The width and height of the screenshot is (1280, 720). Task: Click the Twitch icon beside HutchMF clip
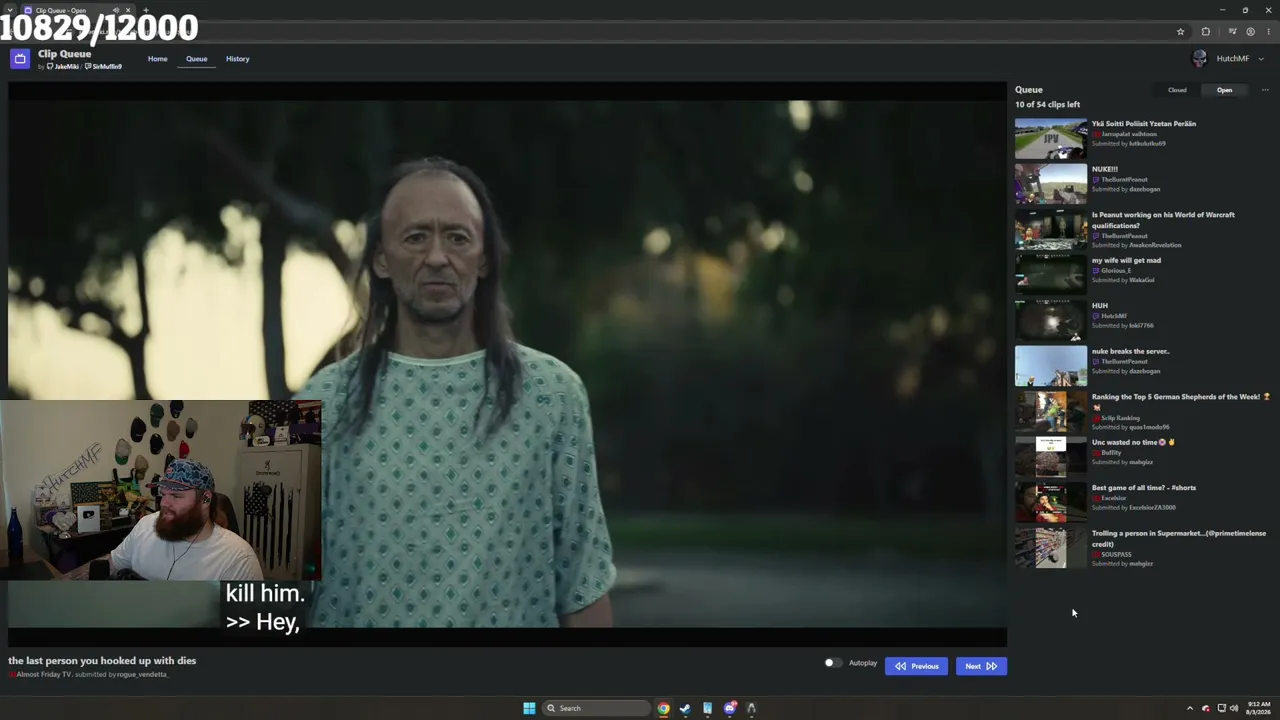point(1096,316)
